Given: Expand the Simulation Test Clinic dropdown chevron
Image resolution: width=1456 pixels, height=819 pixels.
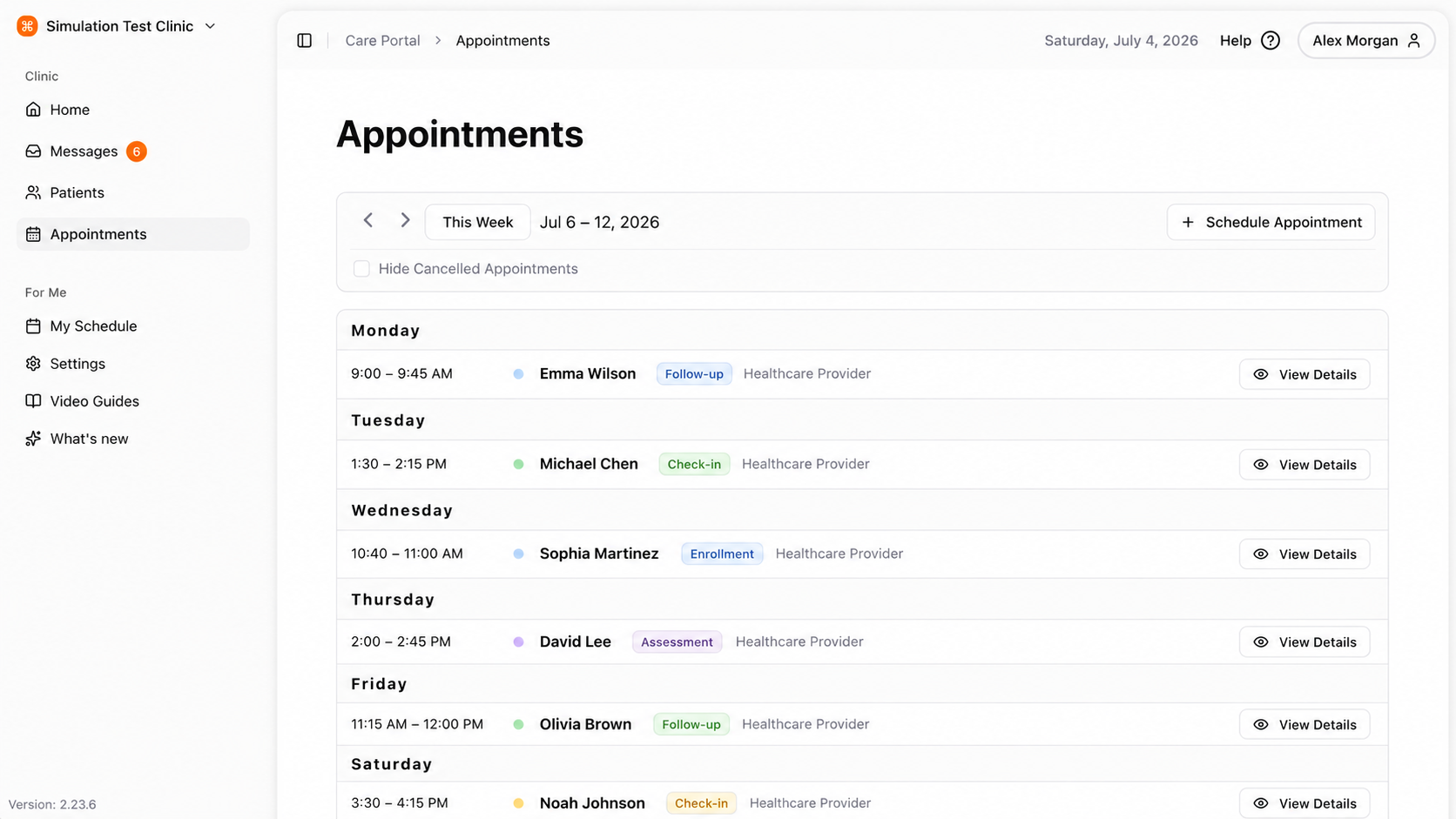Looking at the screenshot, I should [210, 26].
